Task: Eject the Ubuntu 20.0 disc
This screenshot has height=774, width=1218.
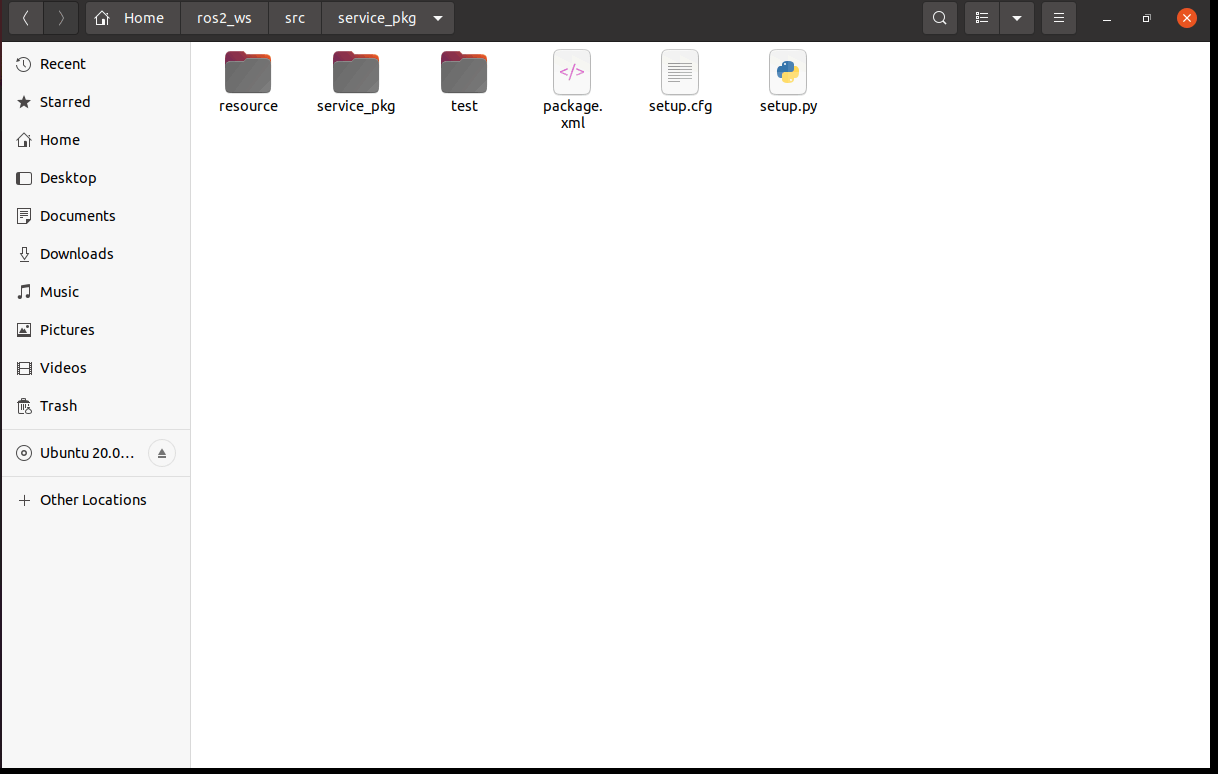Action: point(162,453)
